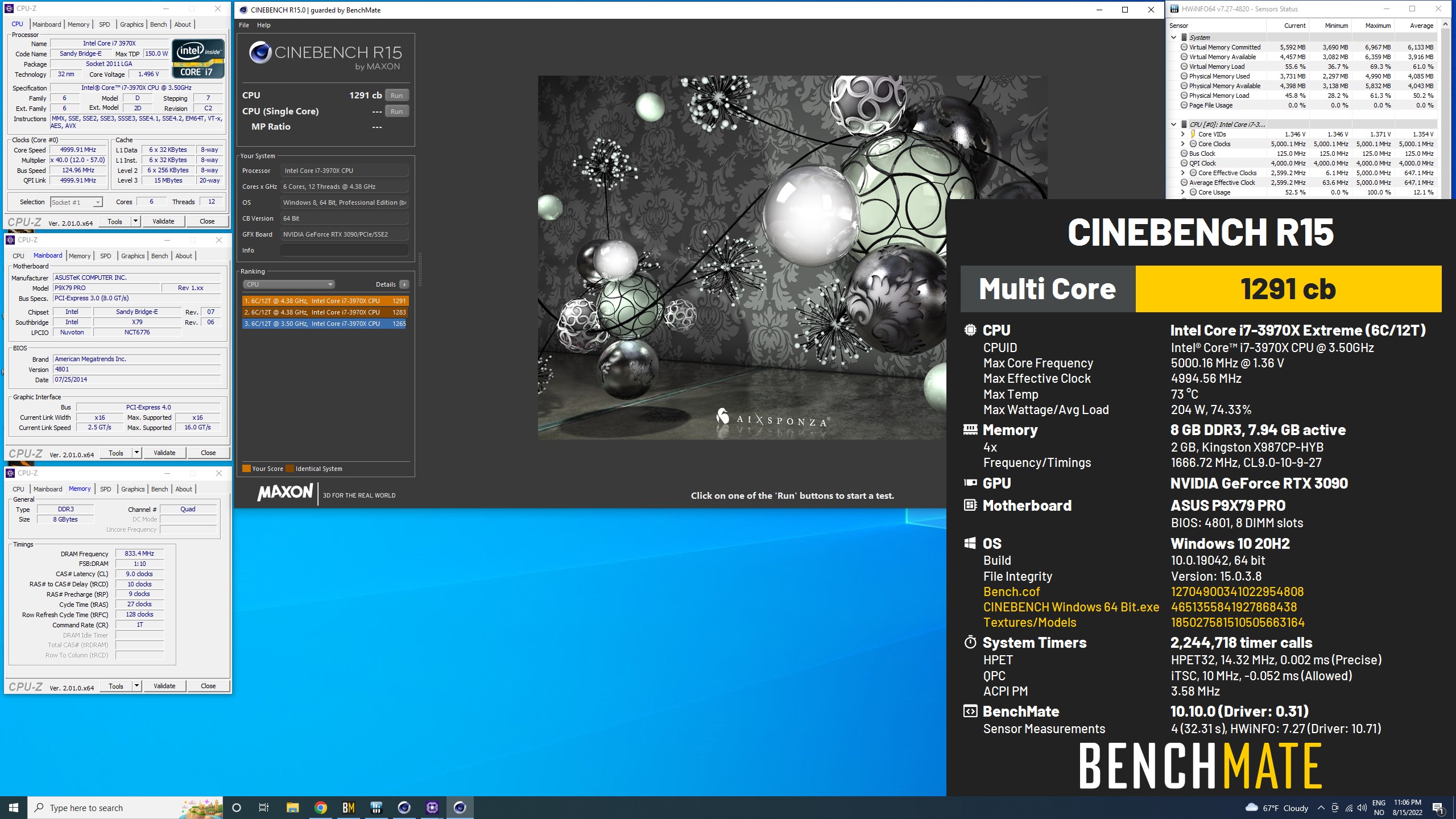Select ranking row with score 1265
Screen dimensions: 1456x819
point(325,324)
